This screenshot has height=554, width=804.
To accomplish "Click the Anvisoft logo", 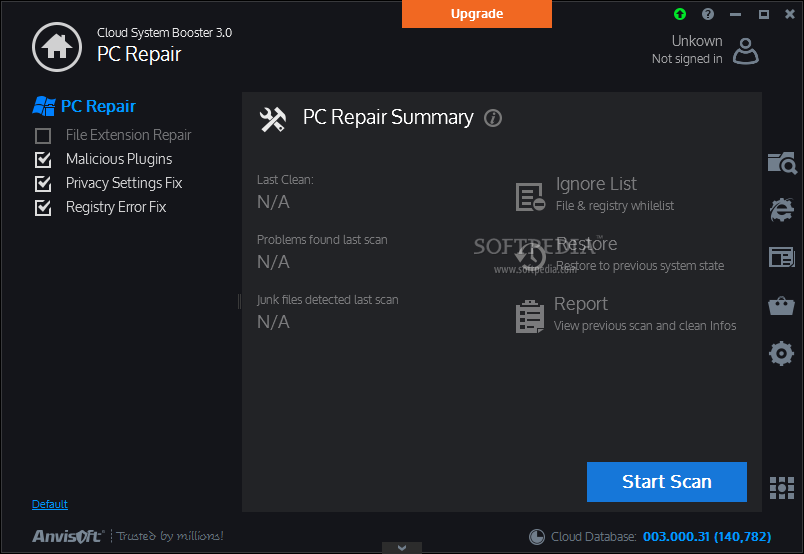I will (68, 536).
